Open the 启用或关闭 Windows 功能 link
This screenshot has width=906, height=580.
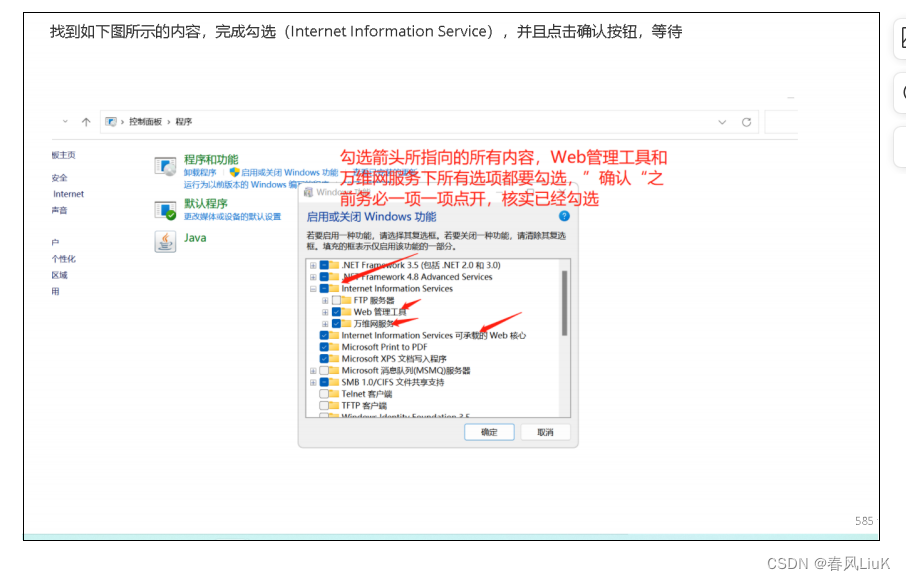click(289, 172)
